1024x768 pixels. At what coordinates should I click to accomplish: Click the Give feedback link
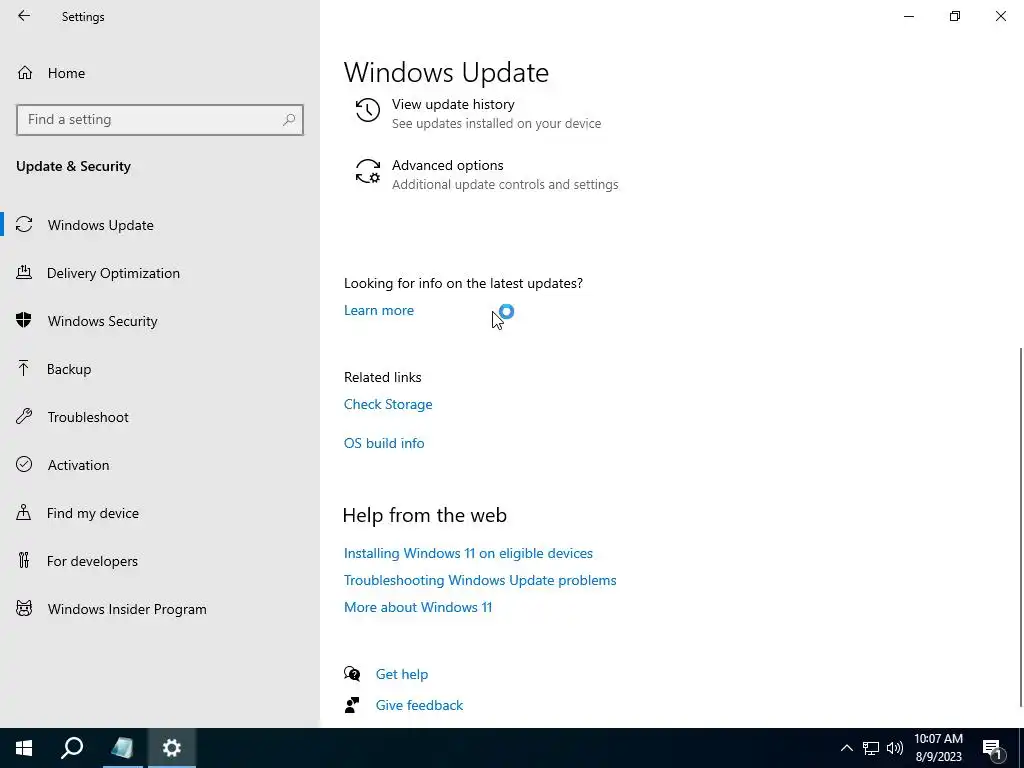click(419, 705)
